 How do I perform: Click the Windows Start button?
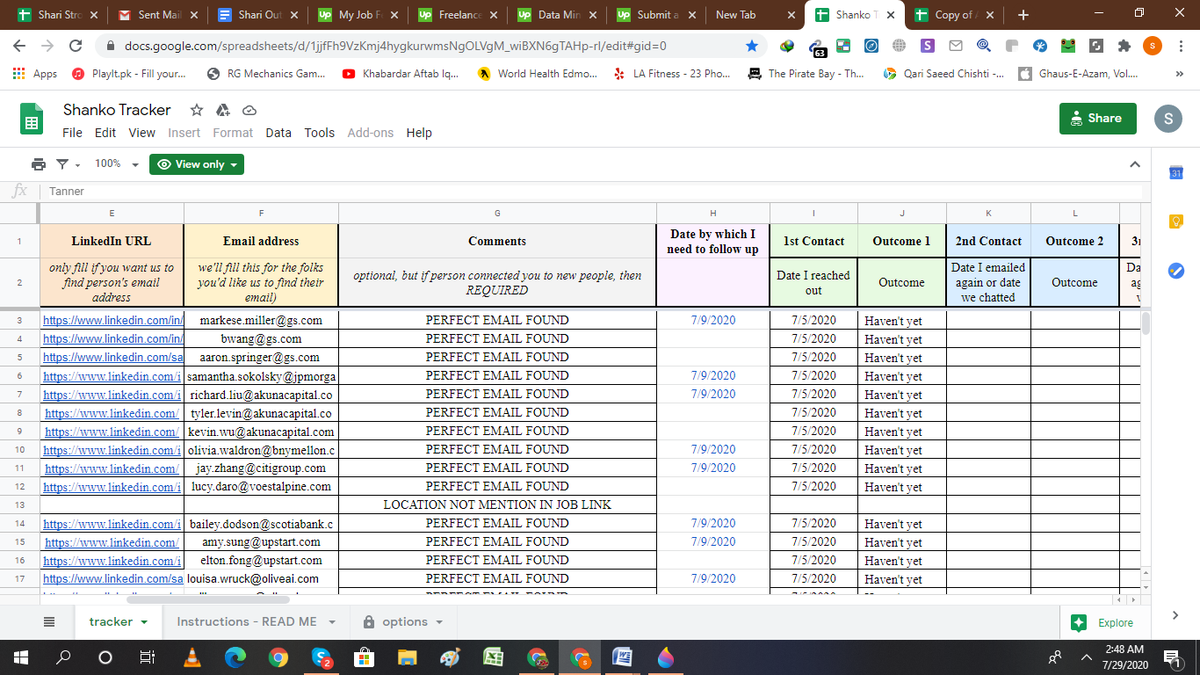(x=19, y=657)
